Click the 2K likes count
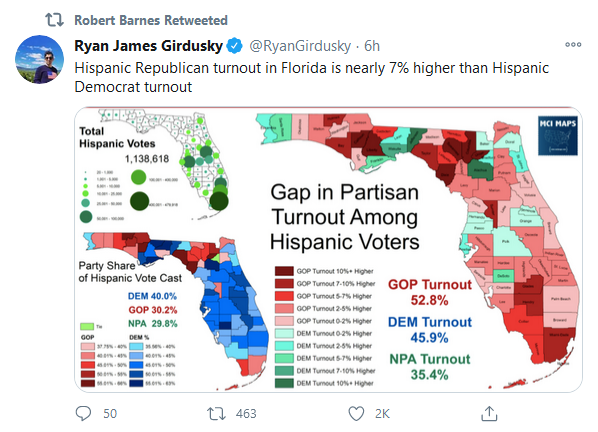 coord(382,414)
